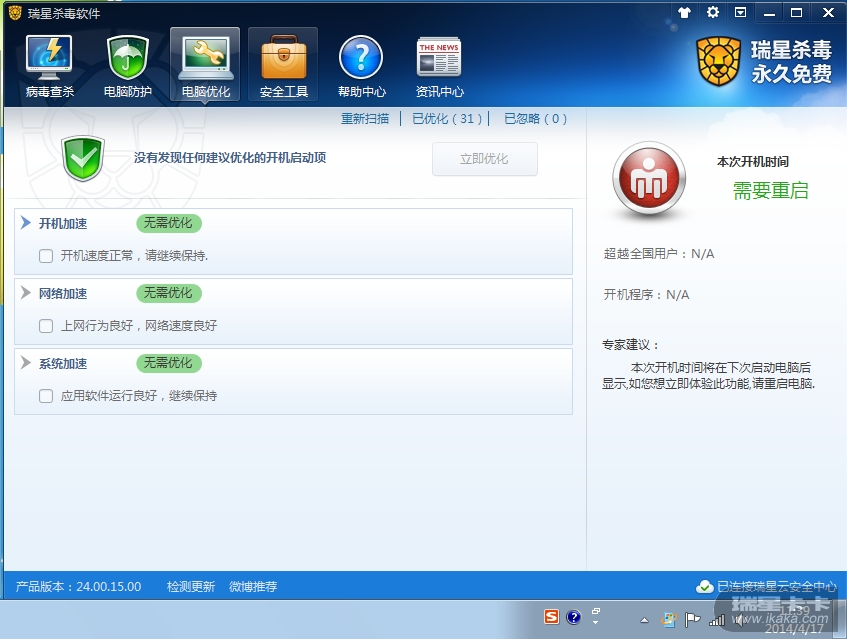Open the Action Center flag tray icon
This screenshot has width=847, height=639.
tap(692, 620)
